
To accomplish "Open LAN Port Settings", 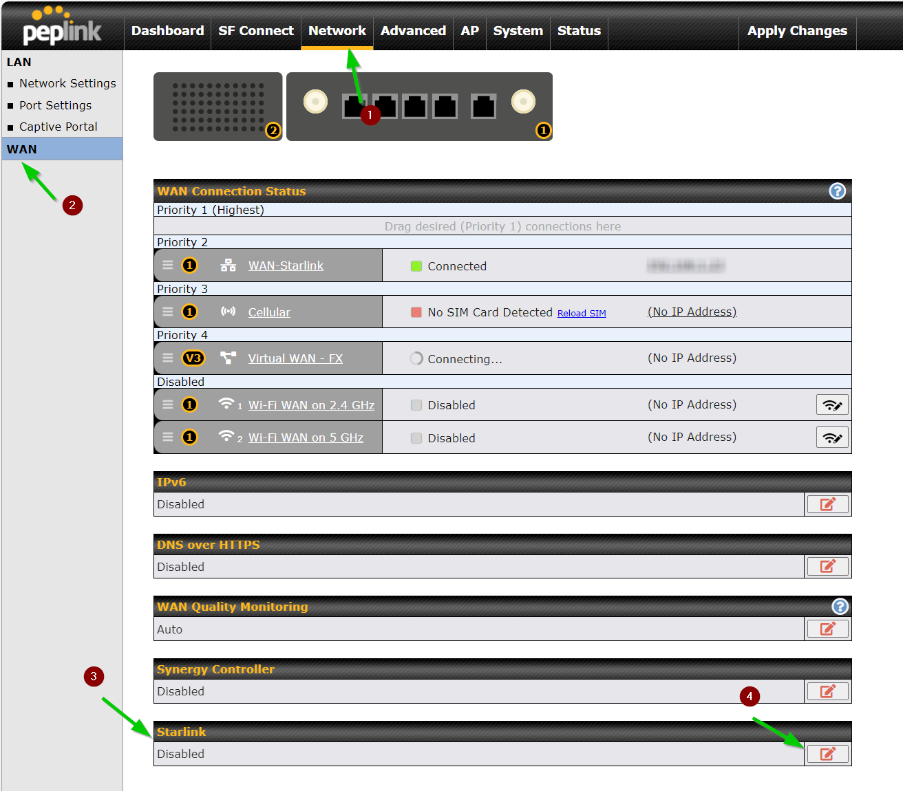I will 55,105.
